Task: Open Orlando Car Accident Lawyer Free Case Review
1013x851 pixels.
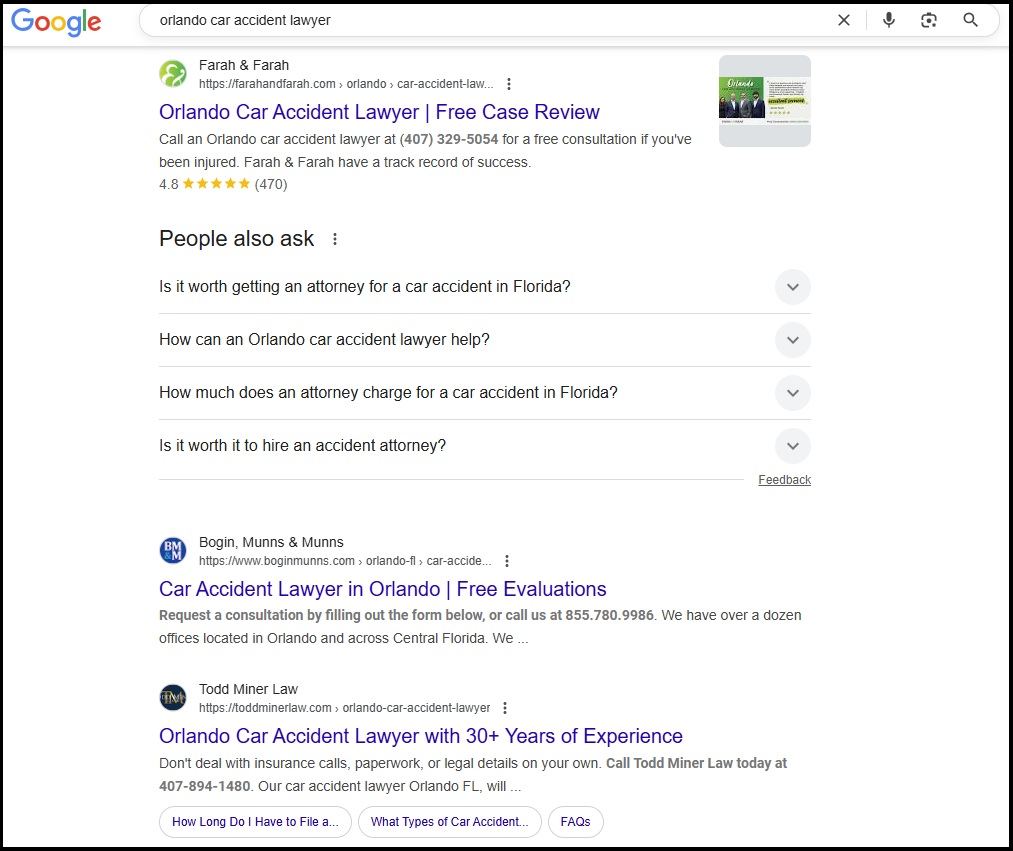Action: point(379,112)
